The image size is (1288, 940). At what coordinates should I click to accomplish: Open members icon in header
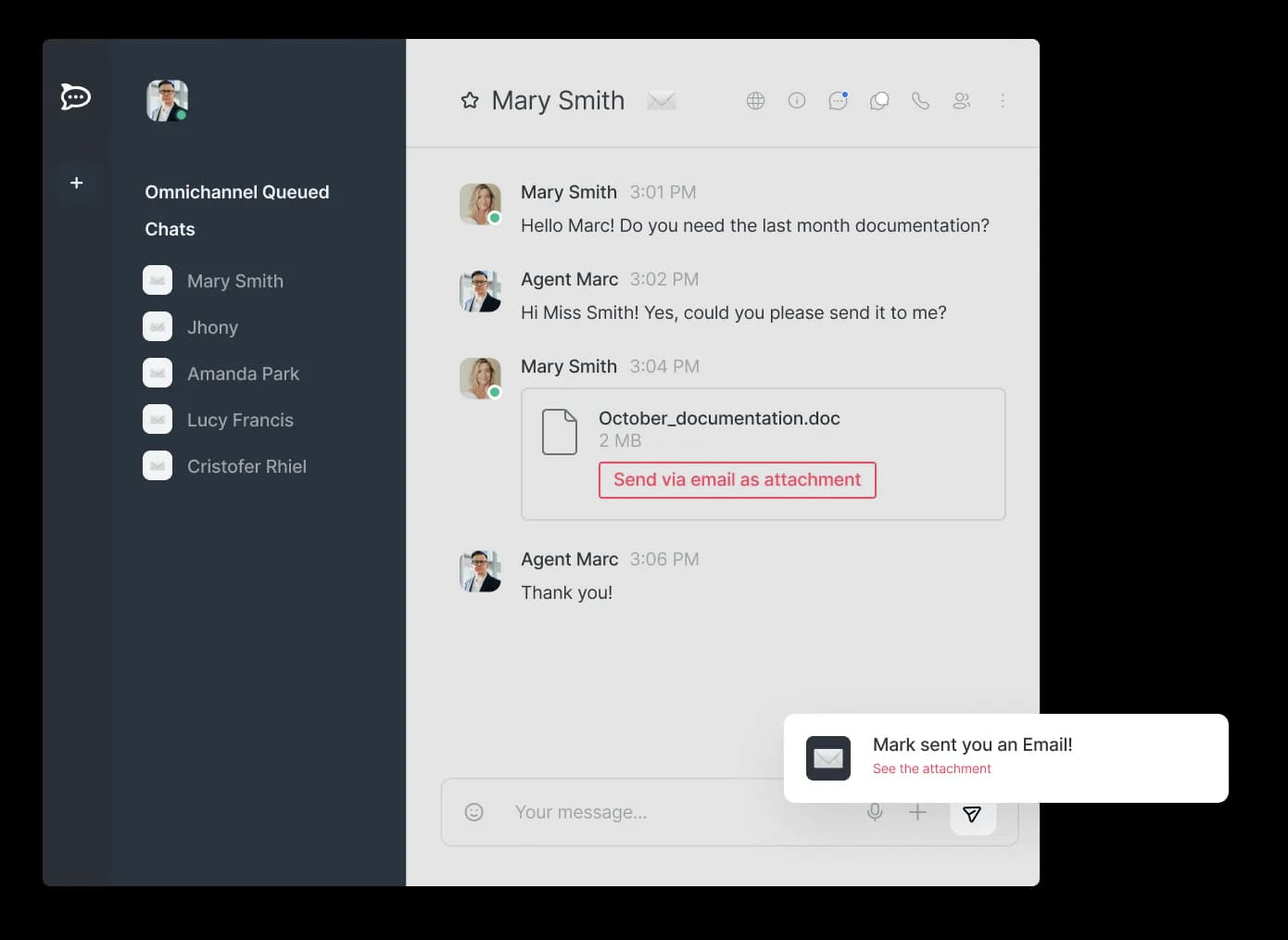pyautogui.click(x=962, y=100)
